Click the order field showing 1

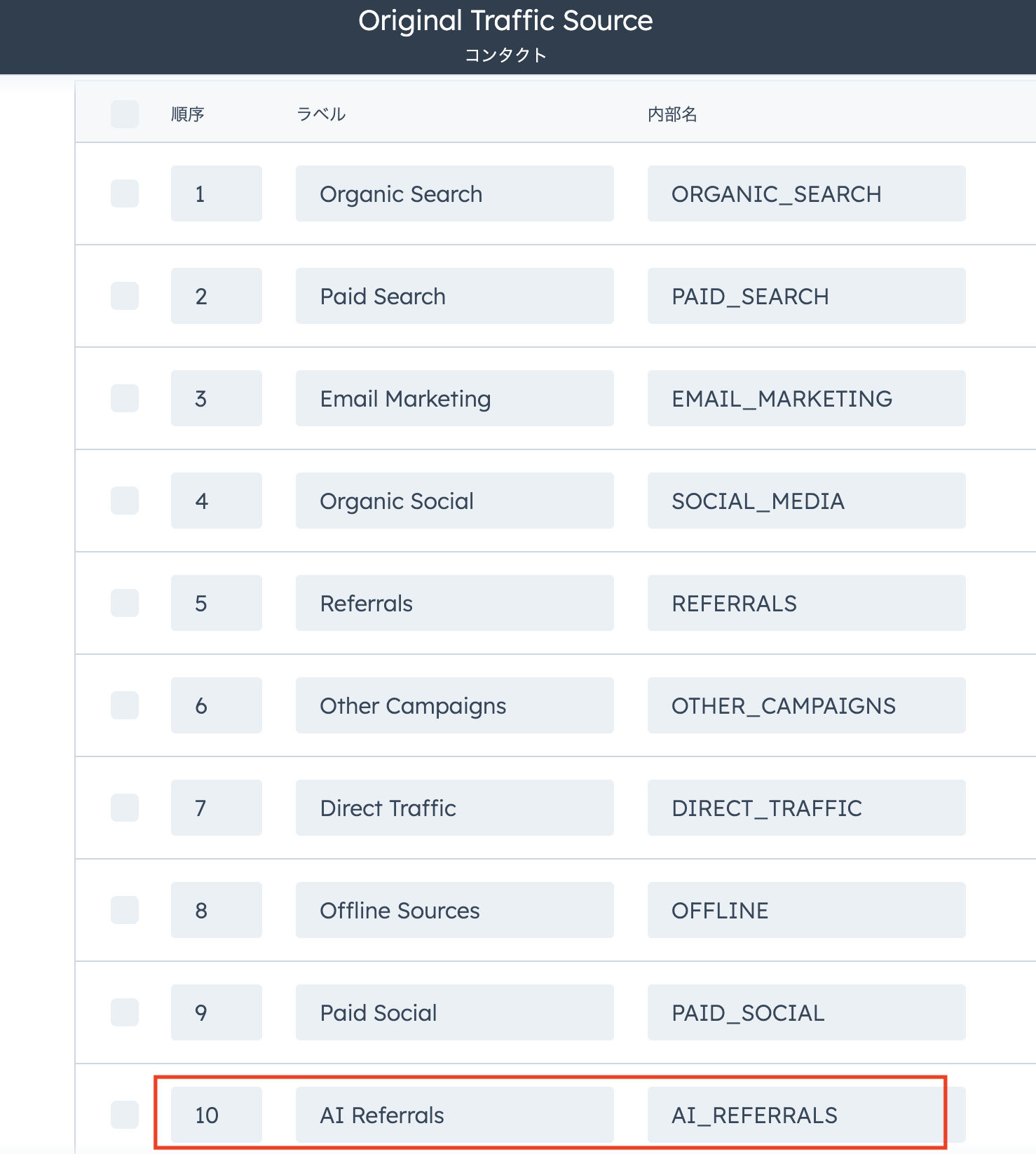click(217, 194)
